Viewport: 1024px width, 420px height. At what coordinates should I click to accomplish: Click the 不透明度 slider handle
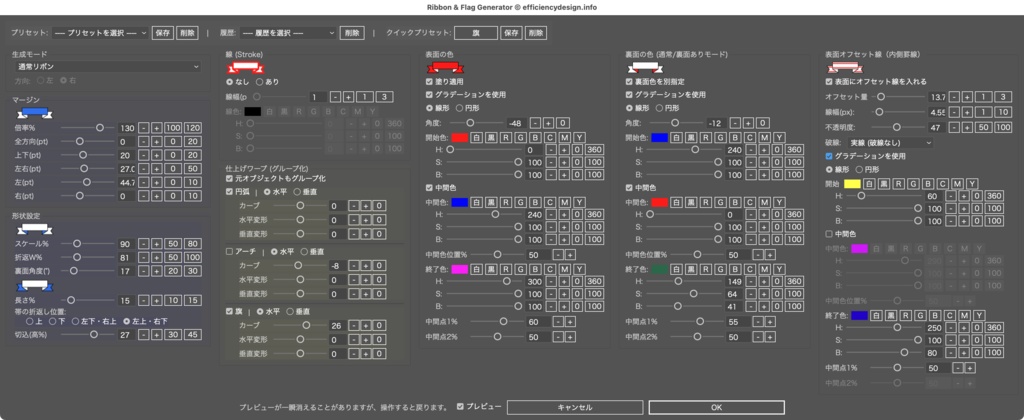pos(897,127)
